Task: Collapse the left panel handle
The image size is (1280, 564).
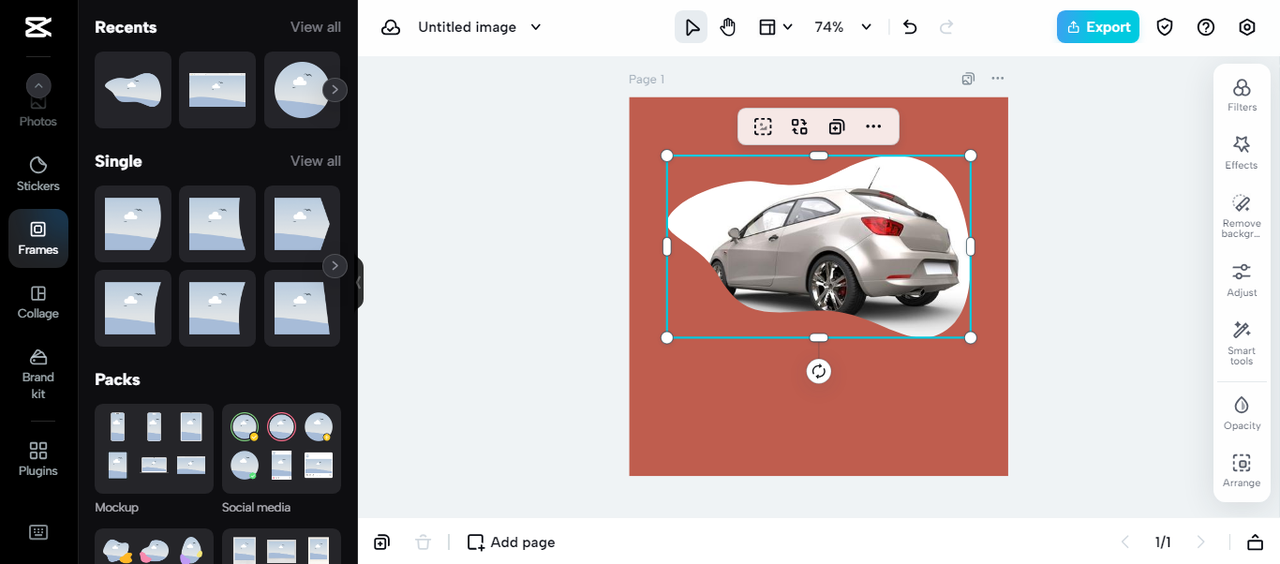Action: click(359, 283)
